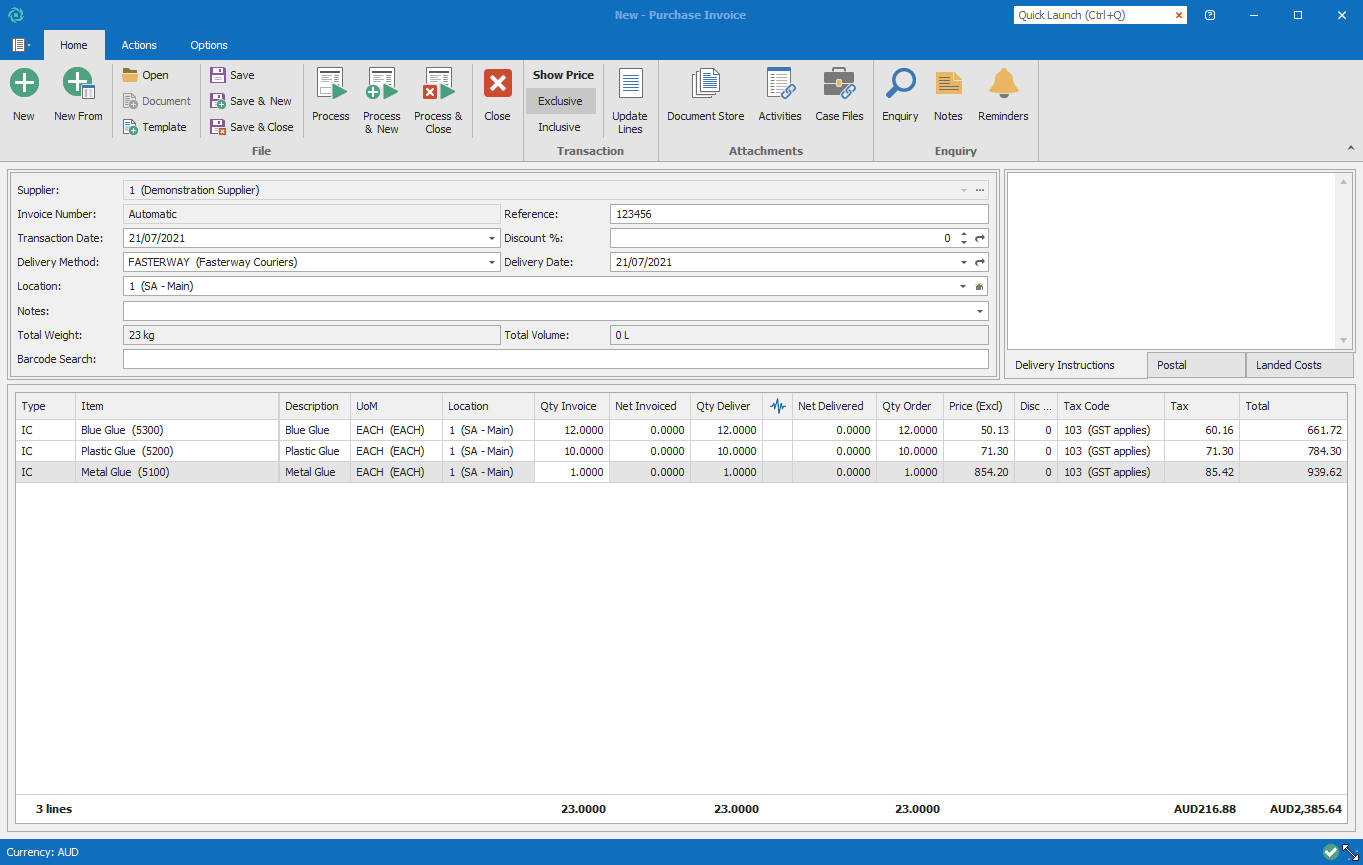The width and height of the screenshot is (1363, 865).
Task: Toggle Show Price to Exclusive
Action: pyautogui.click(x=560, y=101)
